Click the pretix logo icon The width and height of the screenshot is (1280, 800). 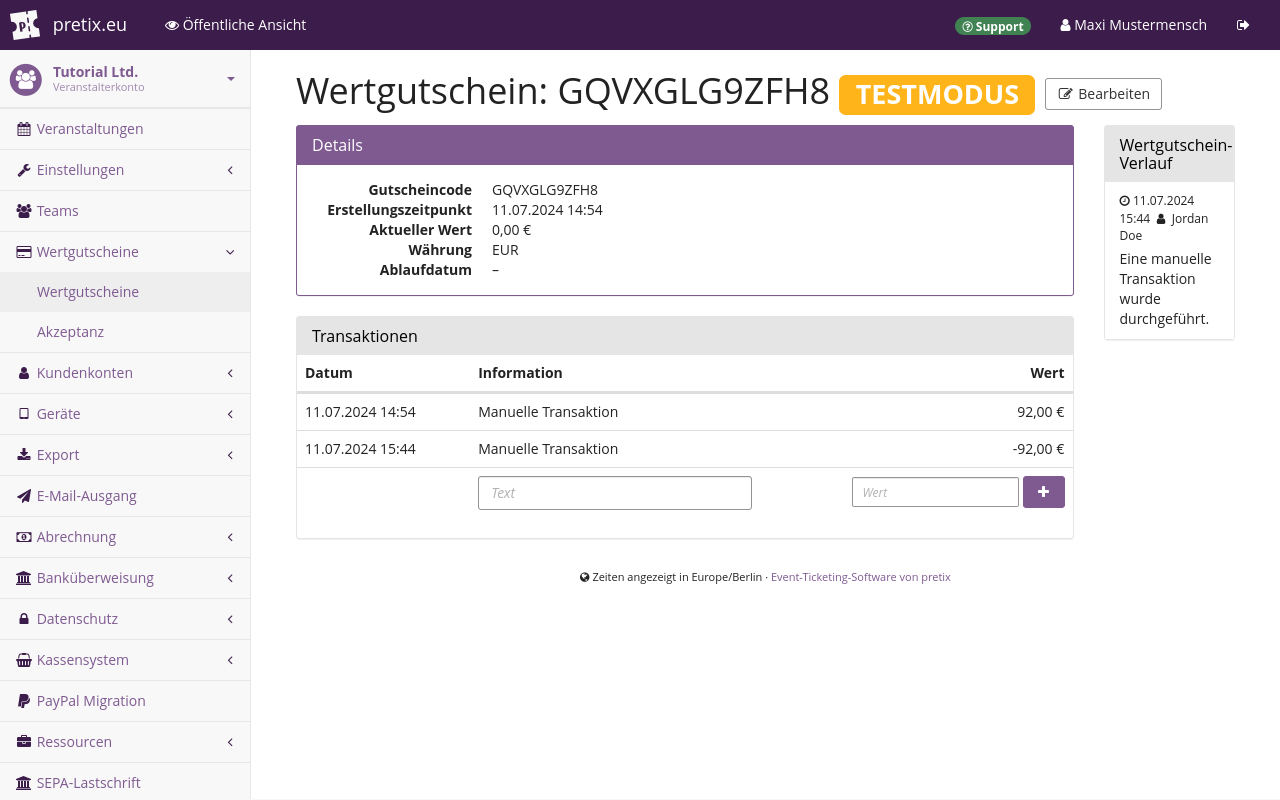(x=25, y=25)
